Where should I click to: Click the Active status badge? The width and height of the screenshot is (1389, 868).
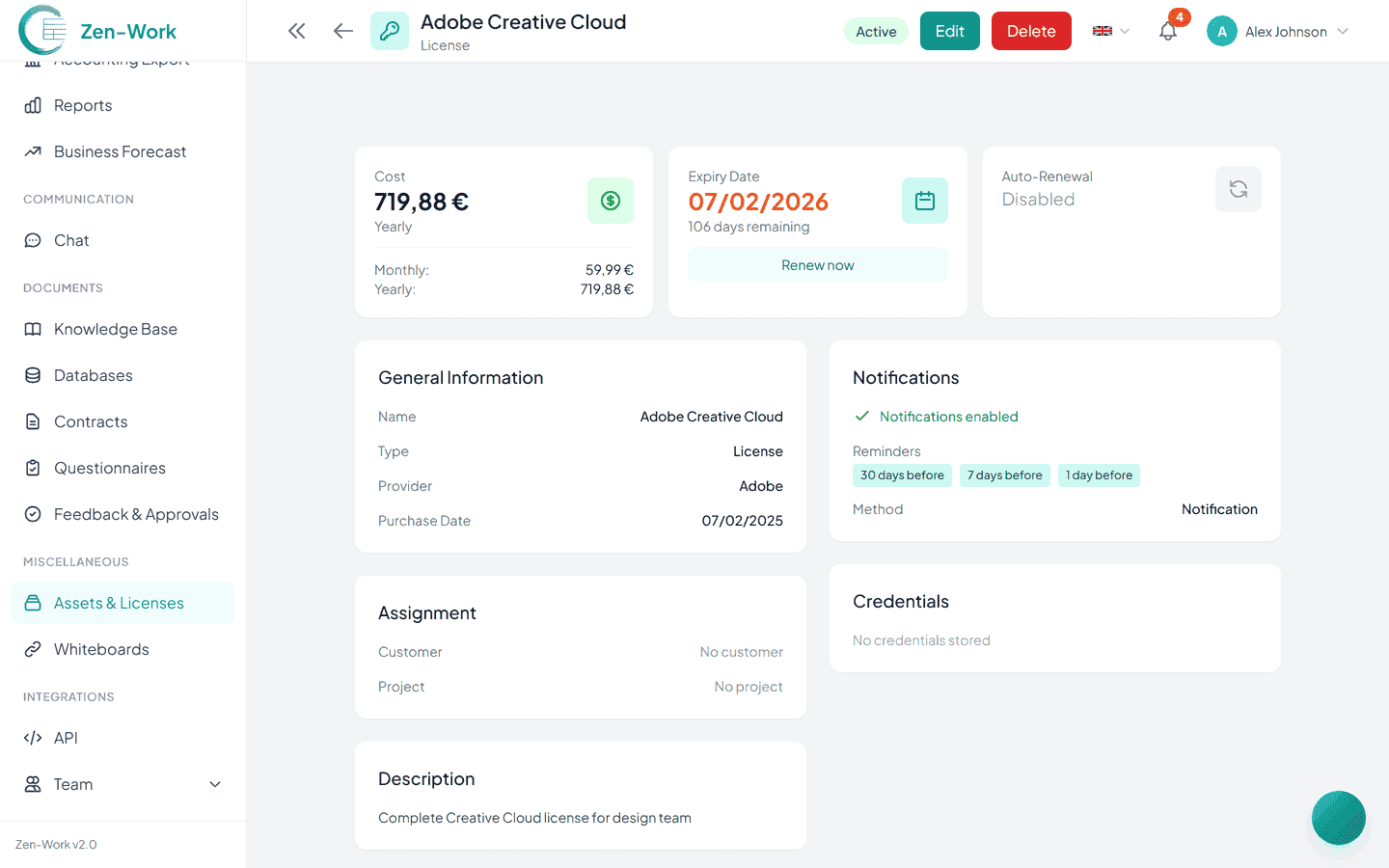pyautogui.click(x=876, y=32)
